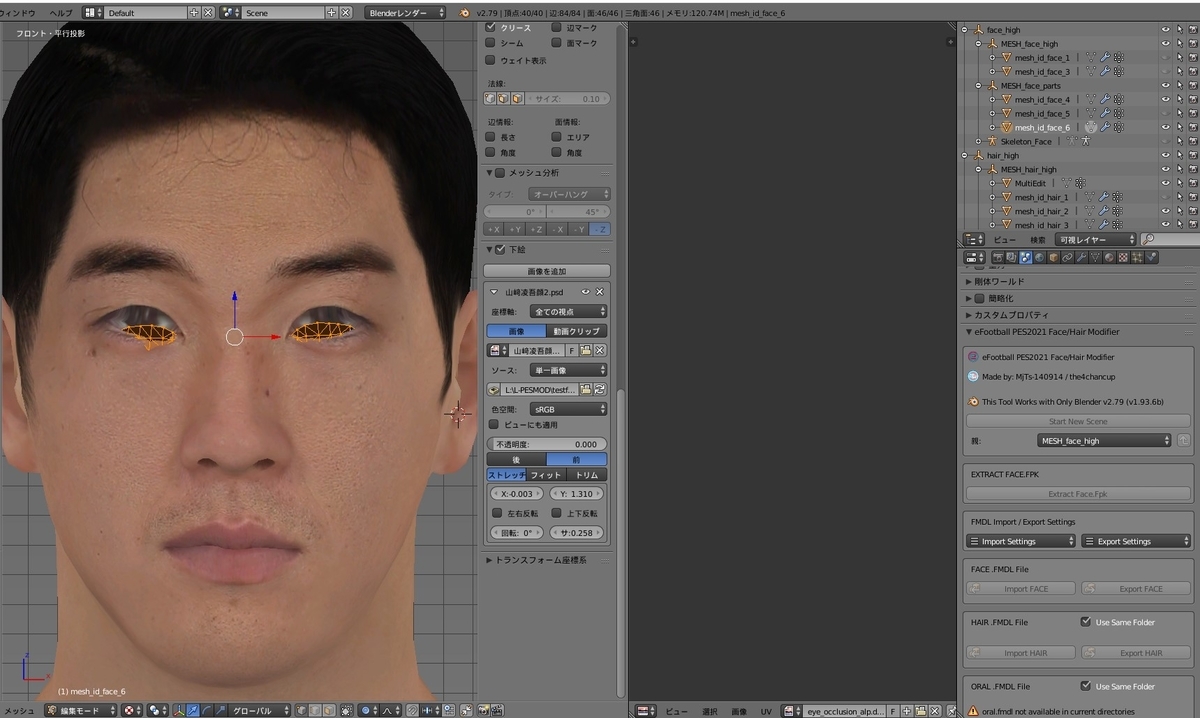Open the ビュー menu in the outliner header
Screen dimensions: 1200x718
1005,240
